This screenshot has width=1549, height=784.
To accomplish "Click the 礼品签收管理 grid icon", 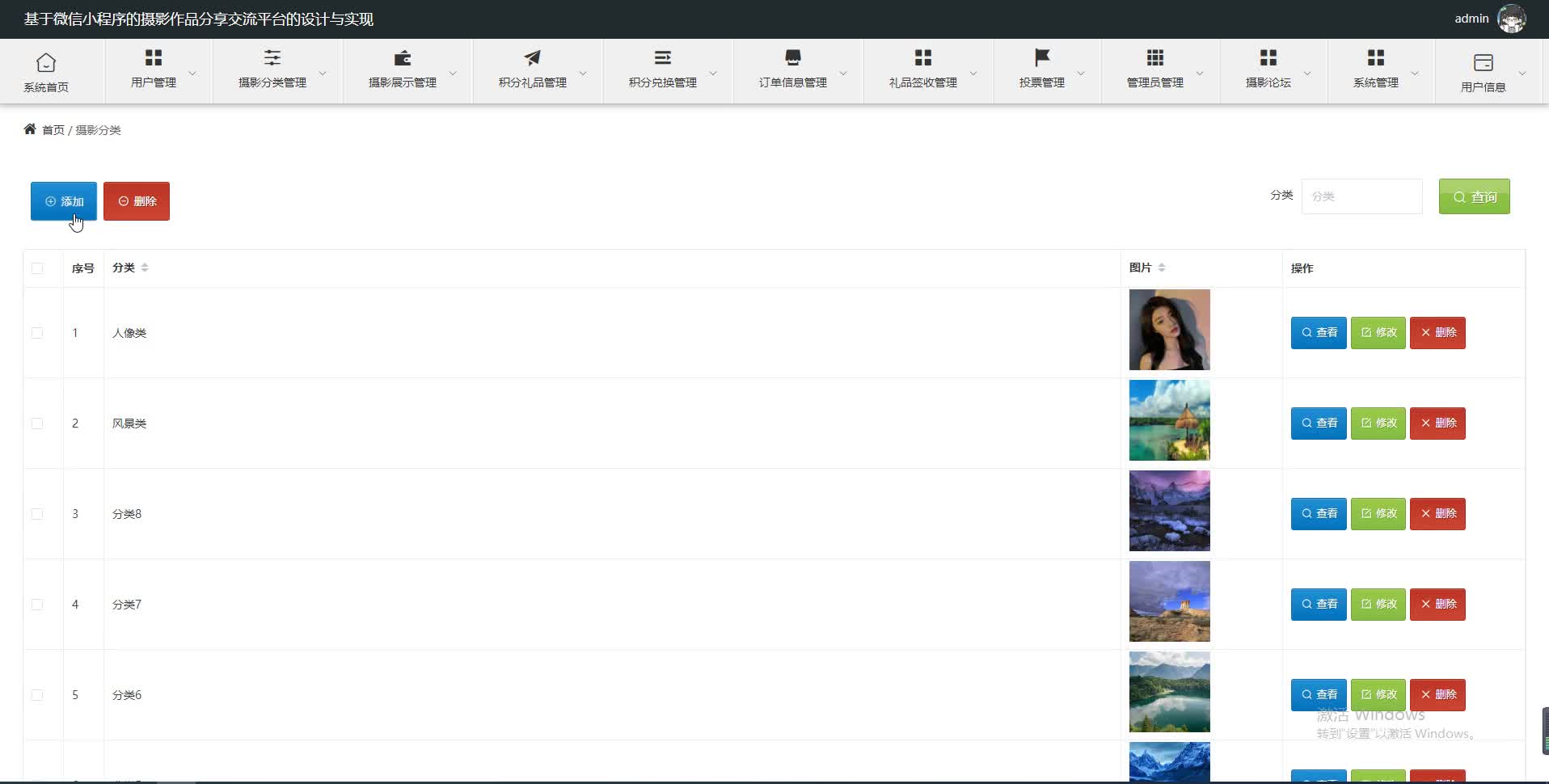I will point(923,57).
